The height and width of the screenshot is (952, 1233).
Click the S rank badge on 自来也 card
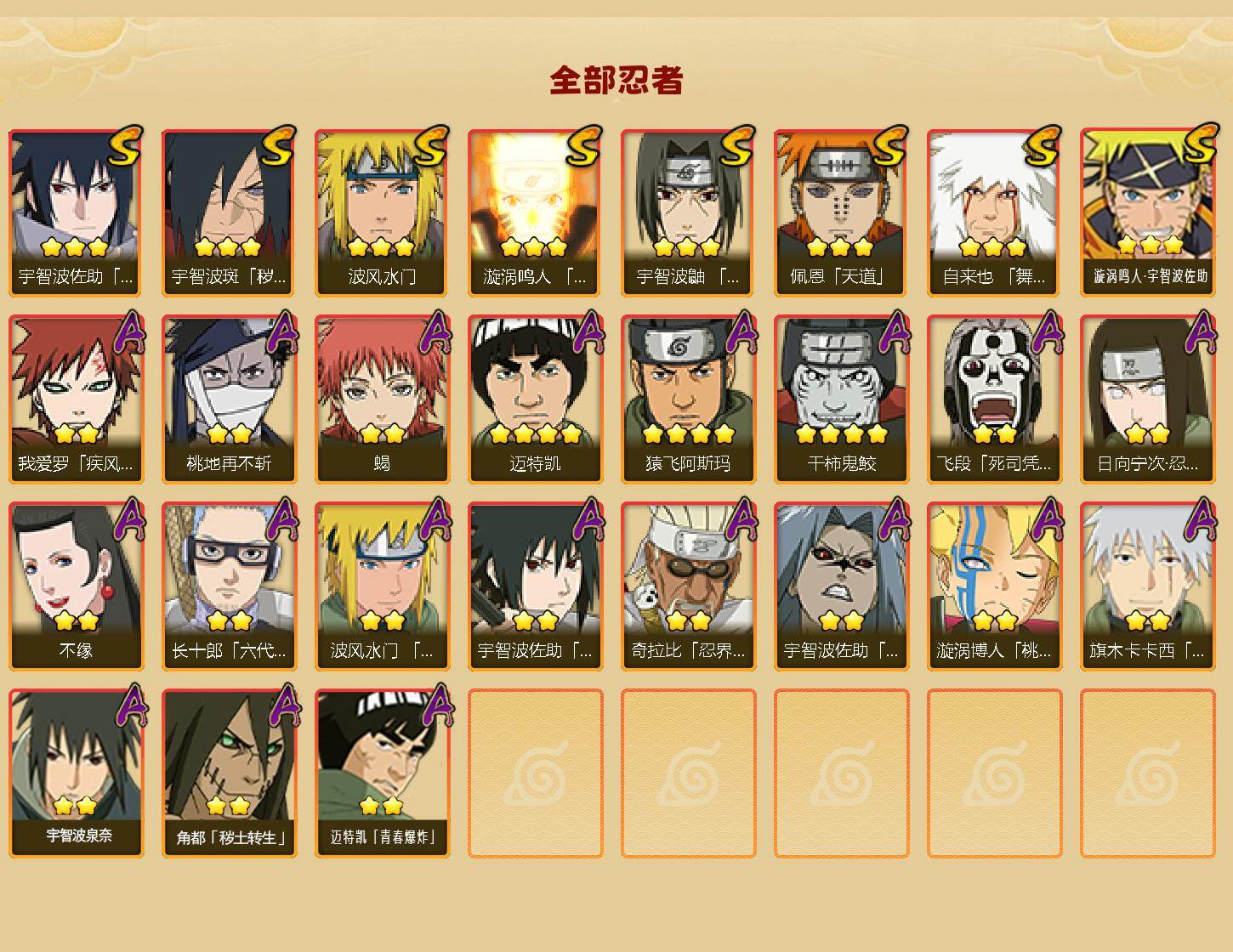coord(1043,145)
